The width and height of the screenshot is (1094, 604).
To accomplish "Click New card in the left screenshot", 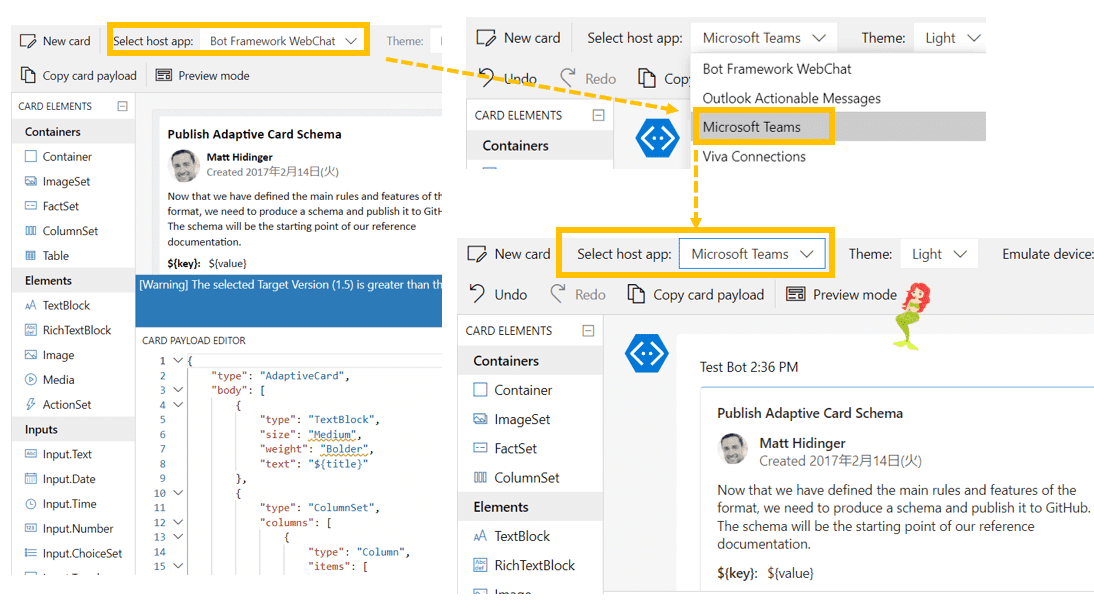I will pos(56,41).
